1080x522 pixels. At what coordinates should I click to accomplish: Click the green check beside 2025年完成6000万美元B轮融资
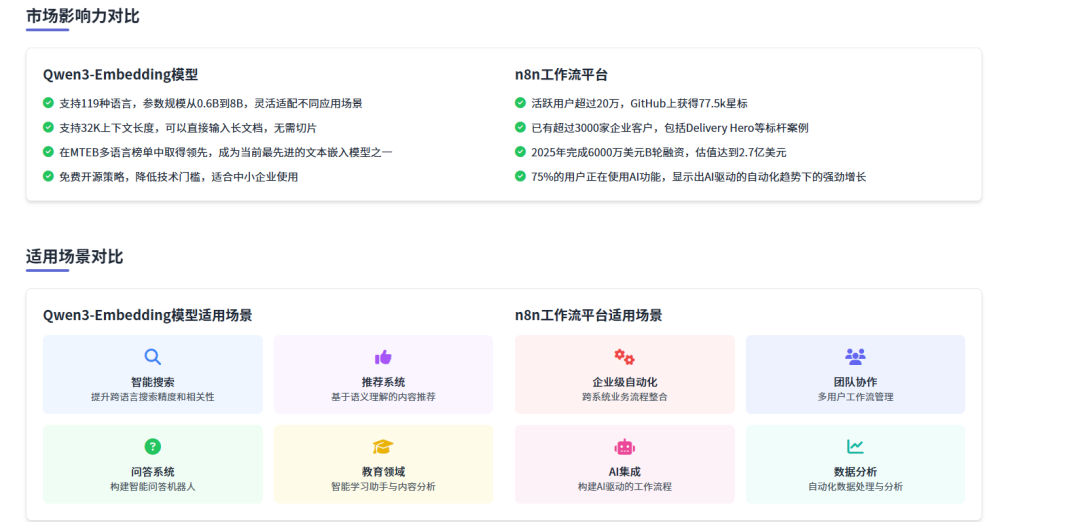tap(520, 152)
